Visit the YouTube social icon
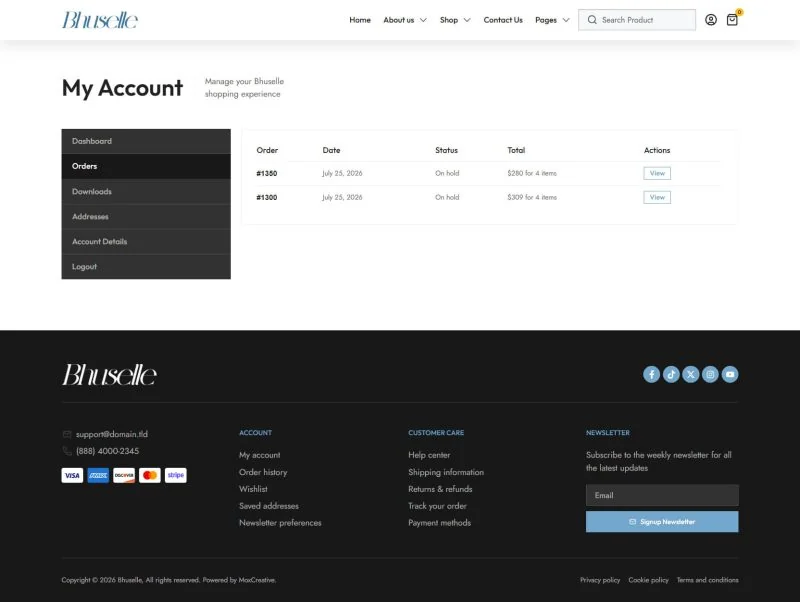The width and height of the screenshot is (800, 602). 730,374
